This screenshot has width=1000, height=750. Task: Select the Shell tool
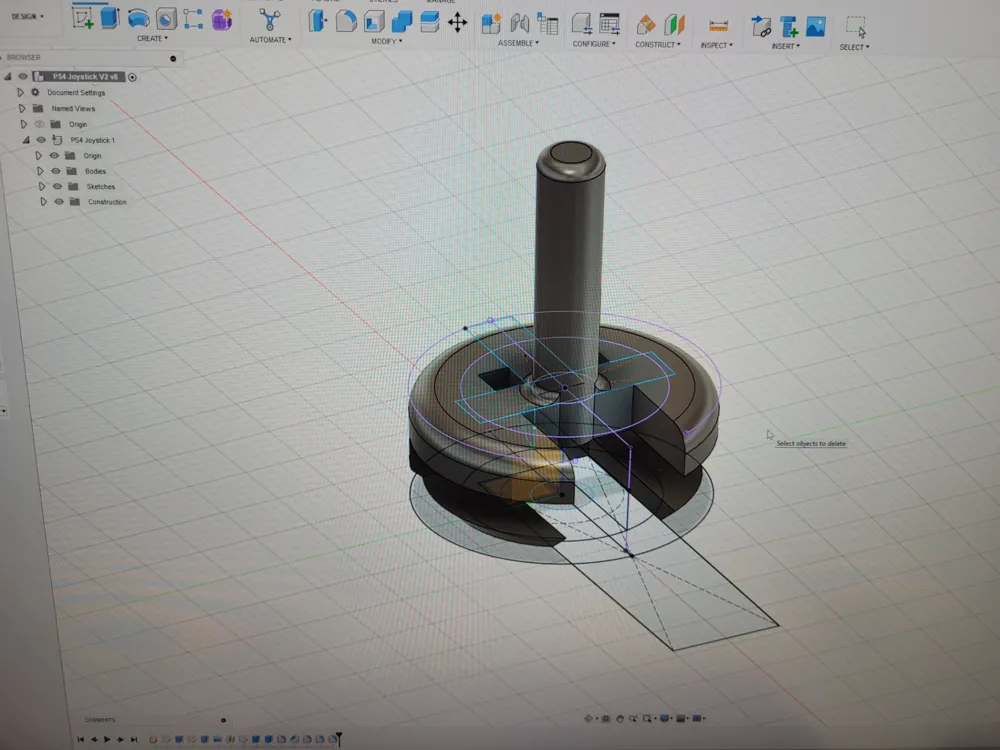click(x=374, y=22)
